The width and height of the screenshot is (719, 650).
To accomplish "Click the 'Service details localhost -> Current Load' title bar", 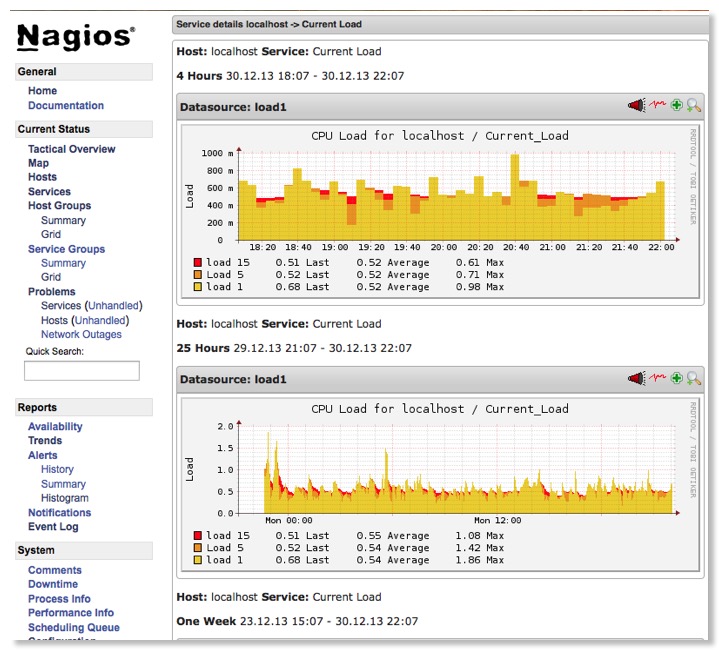I will point(440,24).
